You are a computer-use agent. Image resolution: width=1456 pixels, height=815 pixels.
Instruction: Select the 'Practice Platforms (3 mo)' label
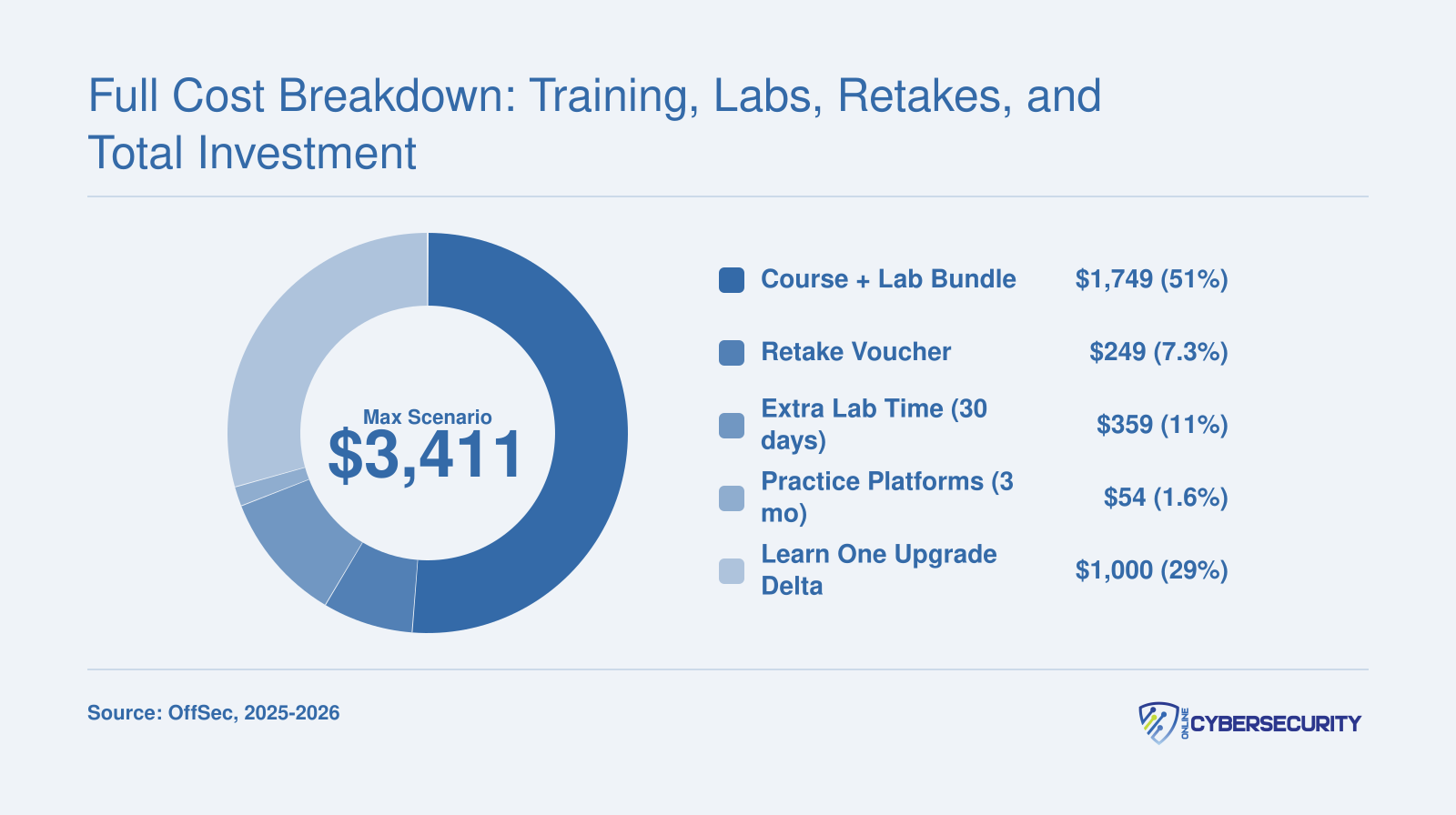click(887, 498)
